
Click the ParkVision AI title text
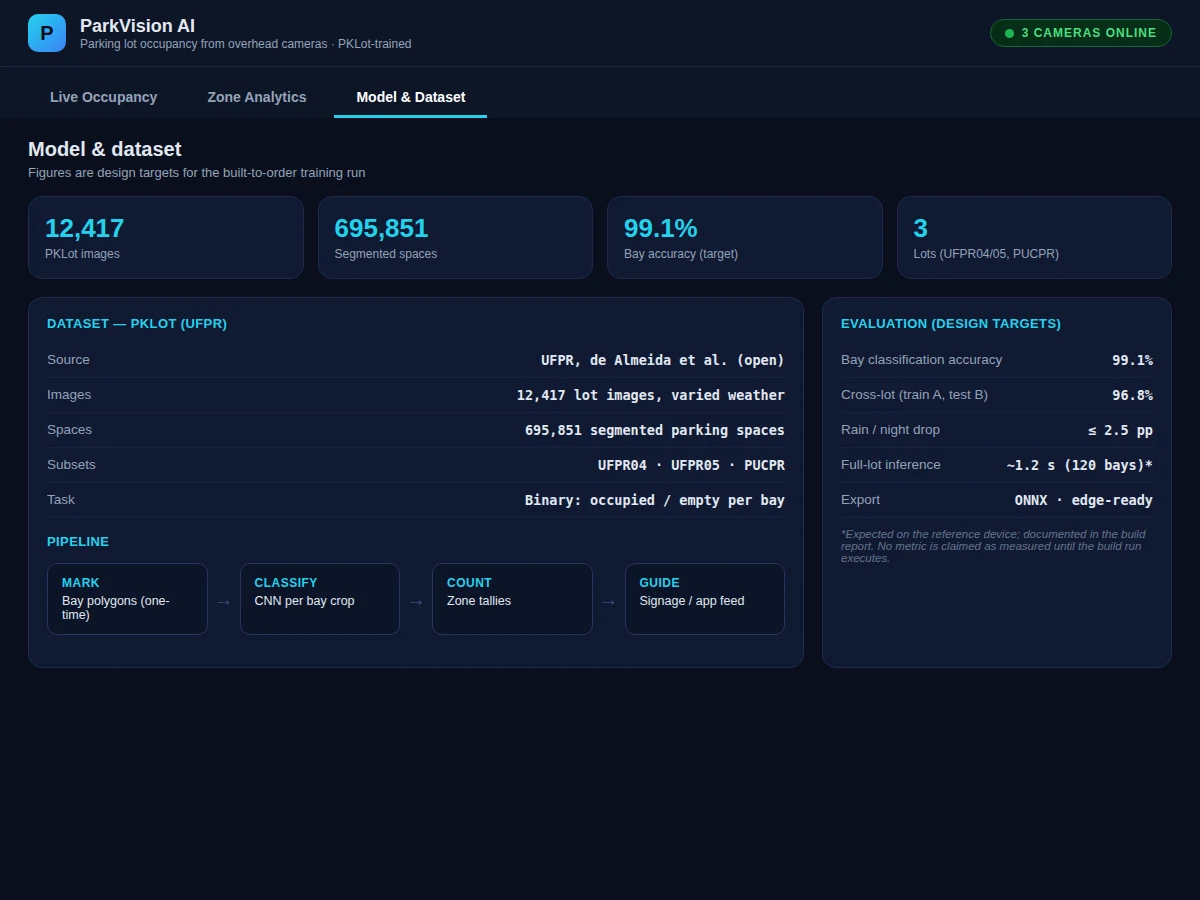tap(137, 26)
